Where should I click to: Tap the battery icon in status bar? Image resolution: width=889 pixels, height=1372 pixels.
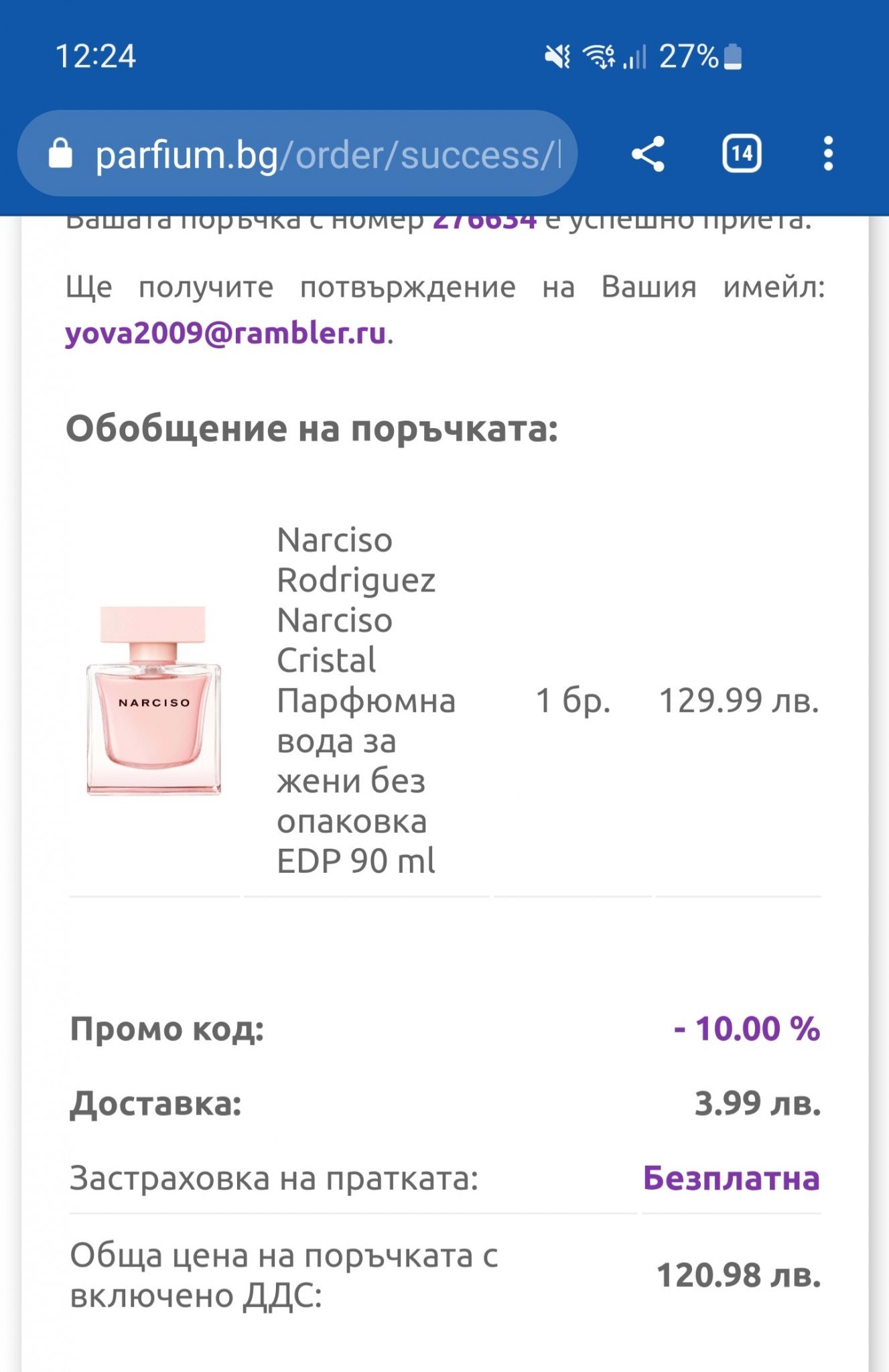(734, 56)
